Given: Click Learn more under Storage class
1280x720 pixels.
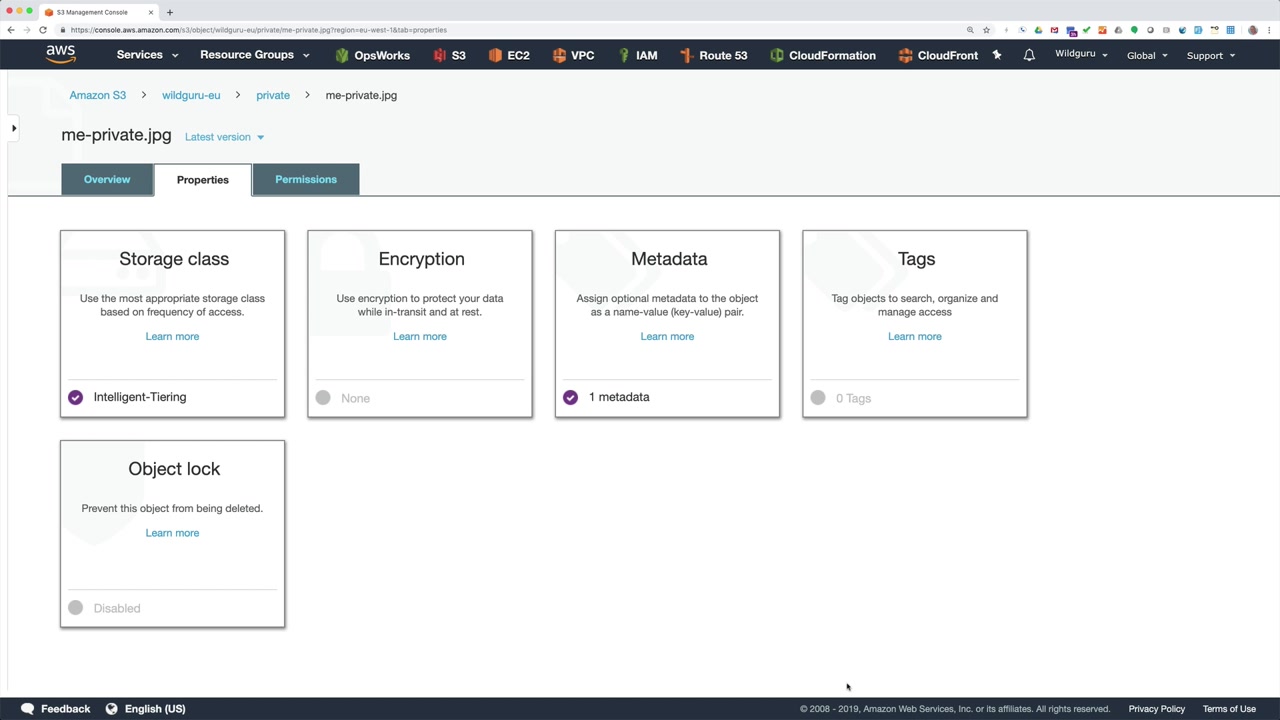Looking at the screenshot, I should coord(172,336).
